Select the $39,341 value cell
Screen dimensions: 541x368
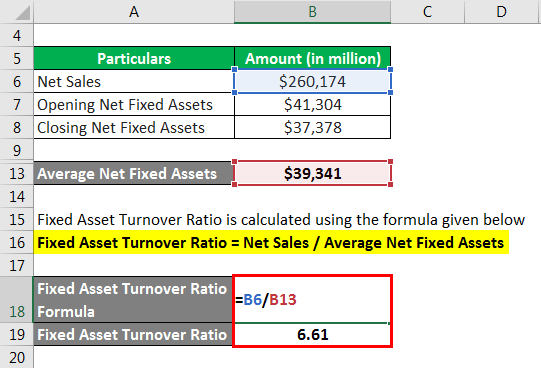click(312, 173)
